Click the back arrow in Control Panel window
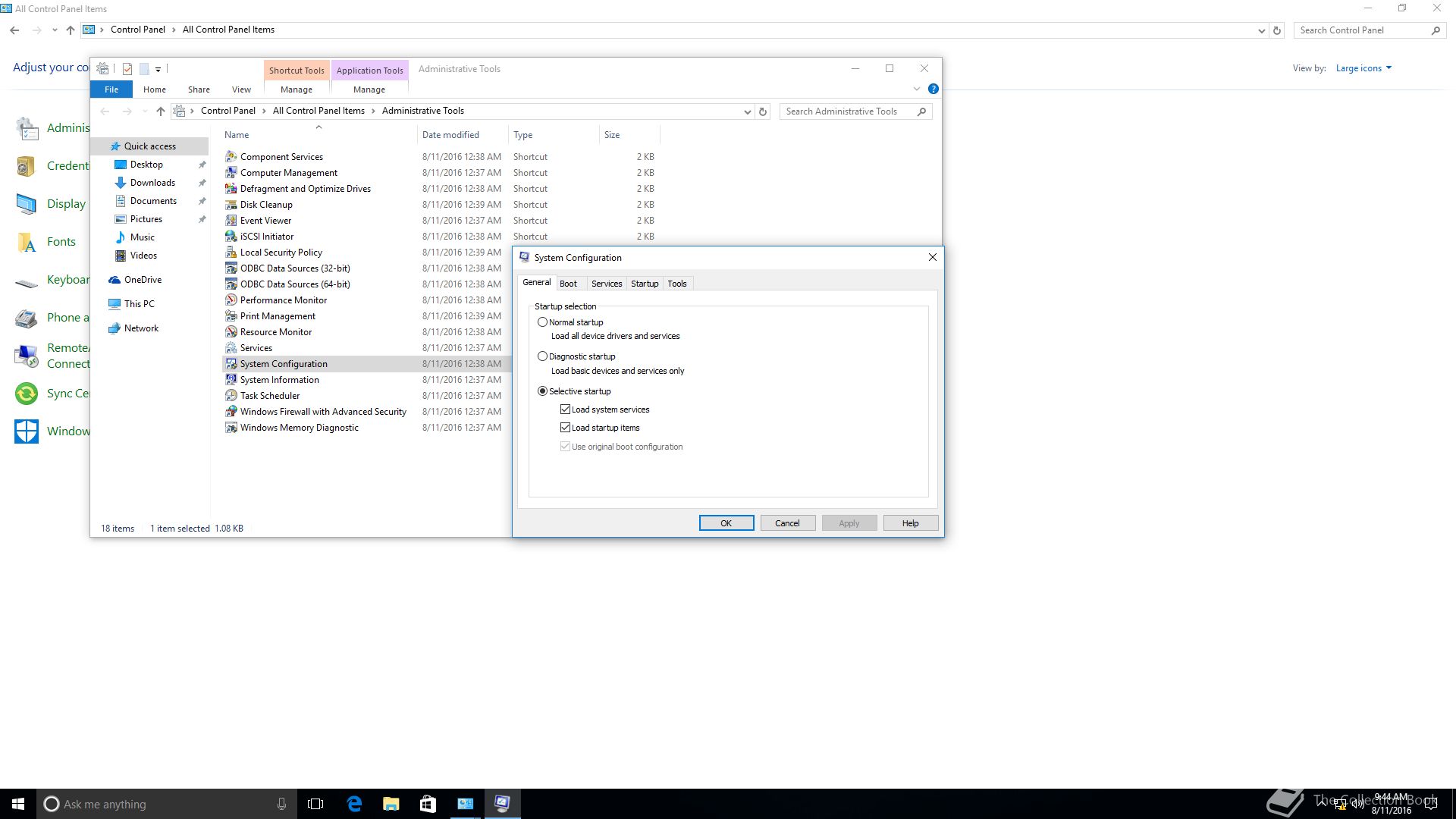This screenshot has width=1456, height=819. point(14,30)
